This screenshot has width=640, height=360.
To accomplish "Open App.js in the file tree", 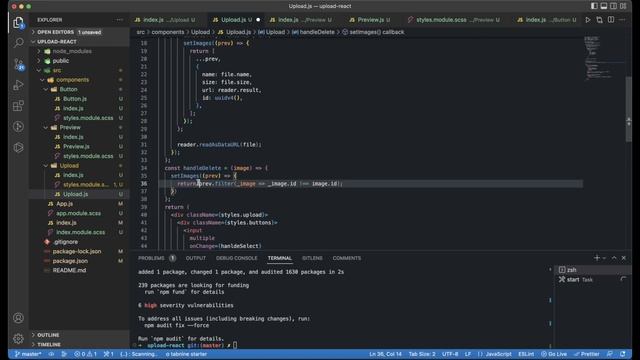I will 79,204.
